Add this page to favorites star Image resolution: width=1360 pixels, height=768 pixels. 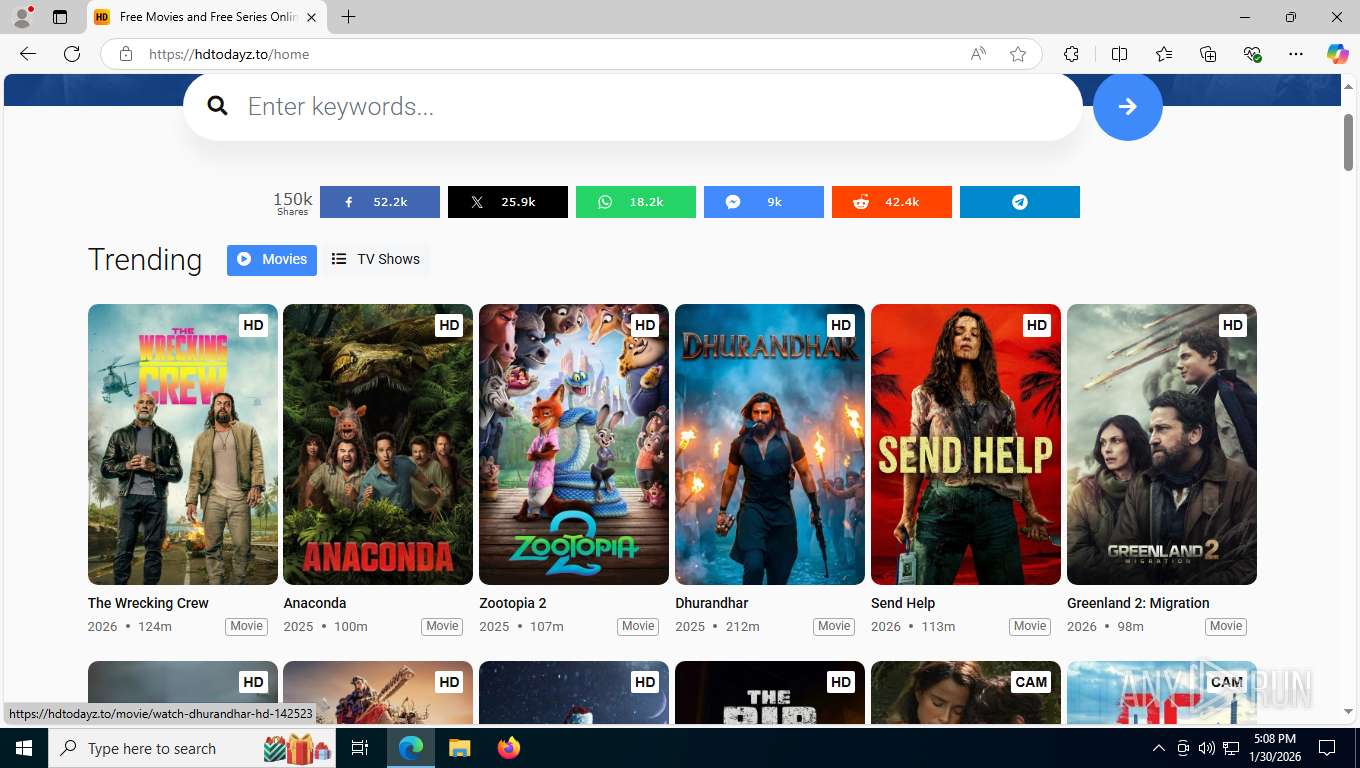pos(1018,54)
